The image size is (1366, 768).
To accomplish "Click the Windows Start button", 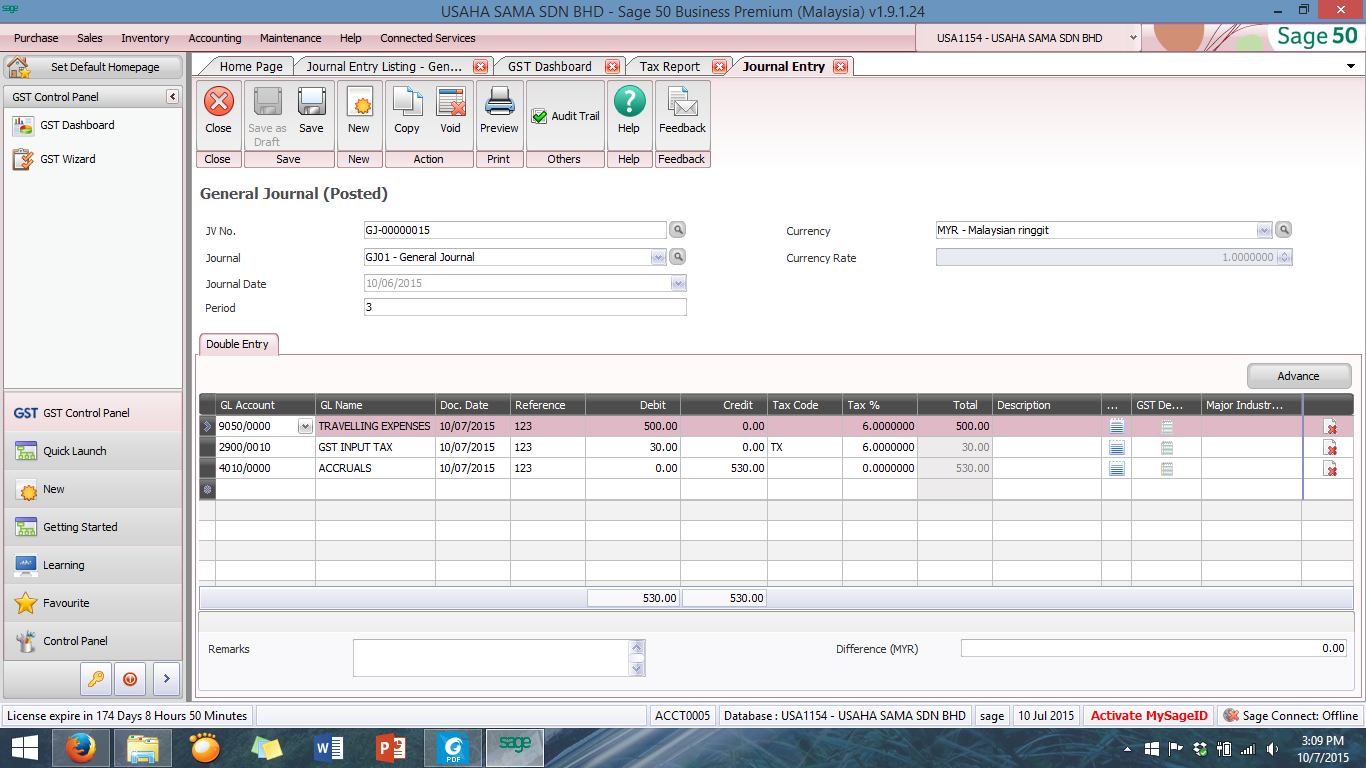I will click(x=24, y=747).
